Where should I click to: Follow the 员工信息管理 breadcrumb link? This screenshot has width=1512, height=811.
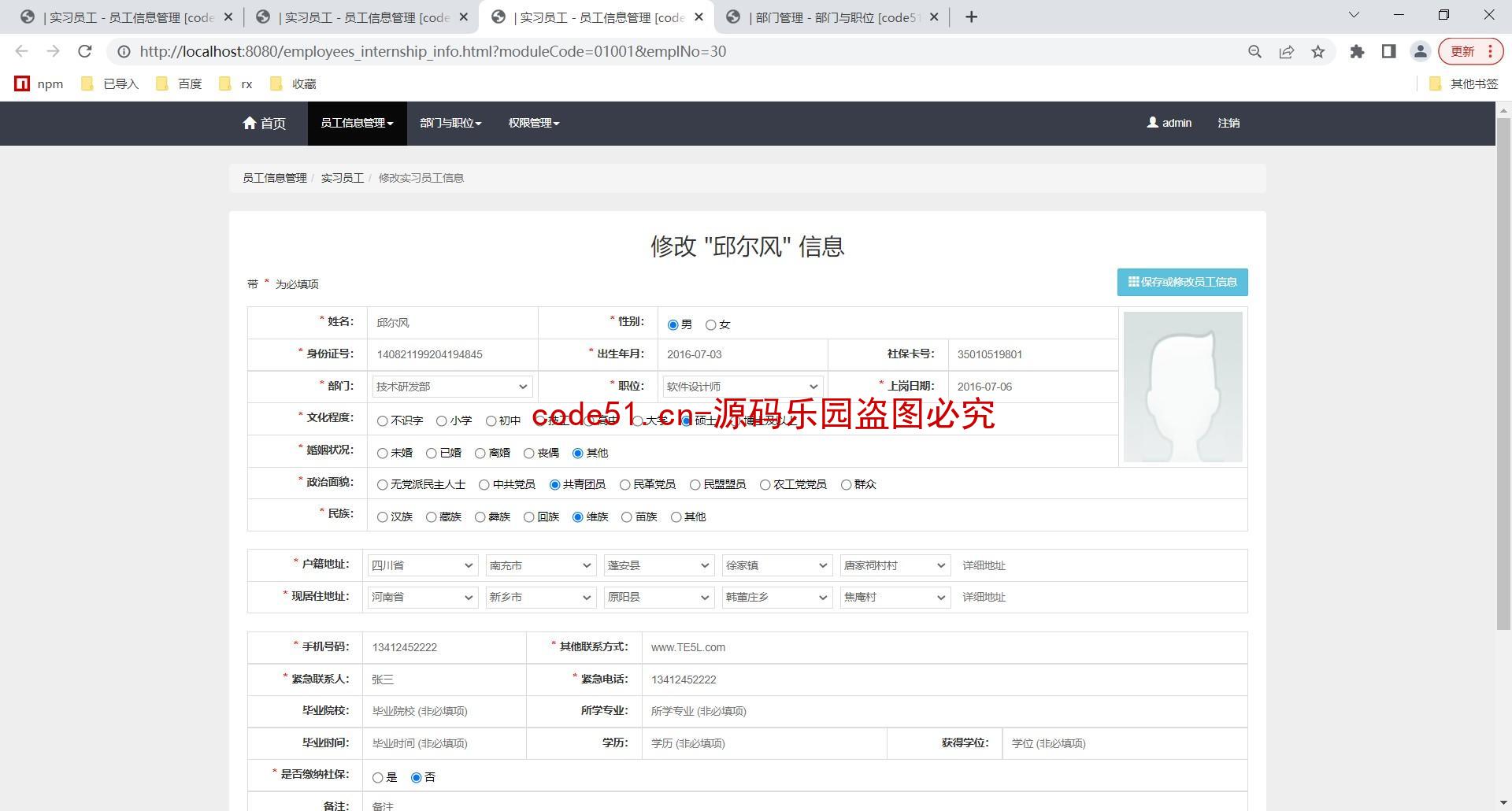pos(275,178)
